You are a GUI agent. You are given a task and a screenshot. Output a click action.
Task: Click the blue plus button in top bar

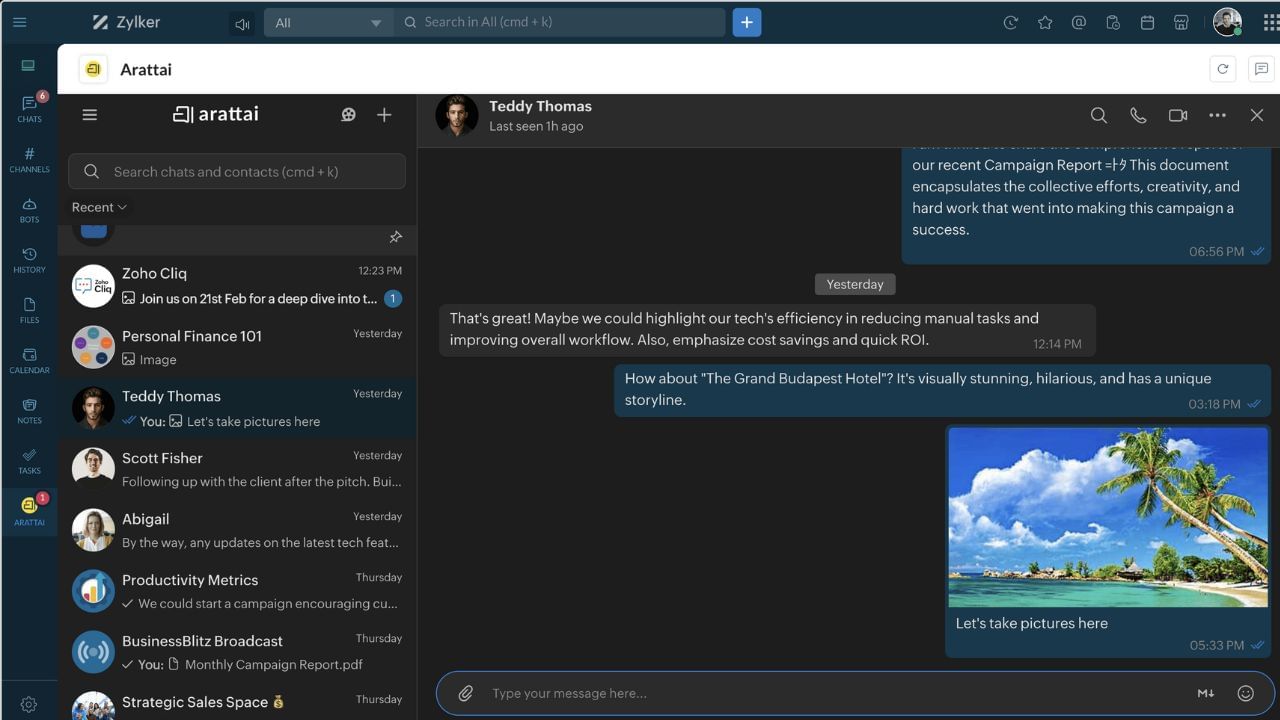(x=746, y=22)
